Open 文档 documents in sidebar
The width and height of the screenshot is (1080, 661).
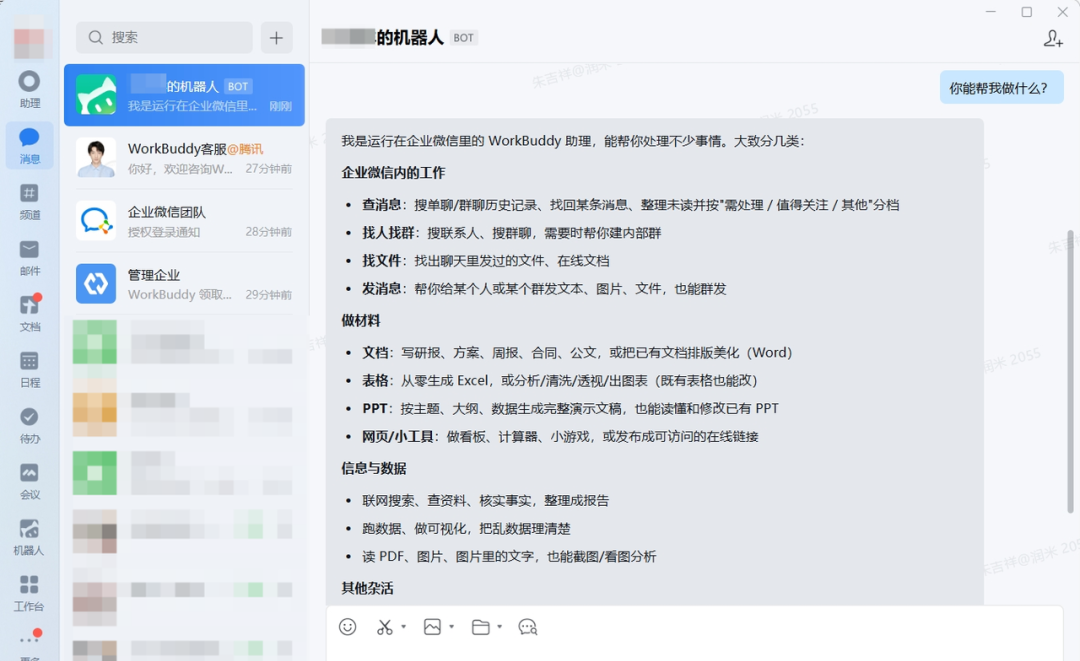pos(29,313)
